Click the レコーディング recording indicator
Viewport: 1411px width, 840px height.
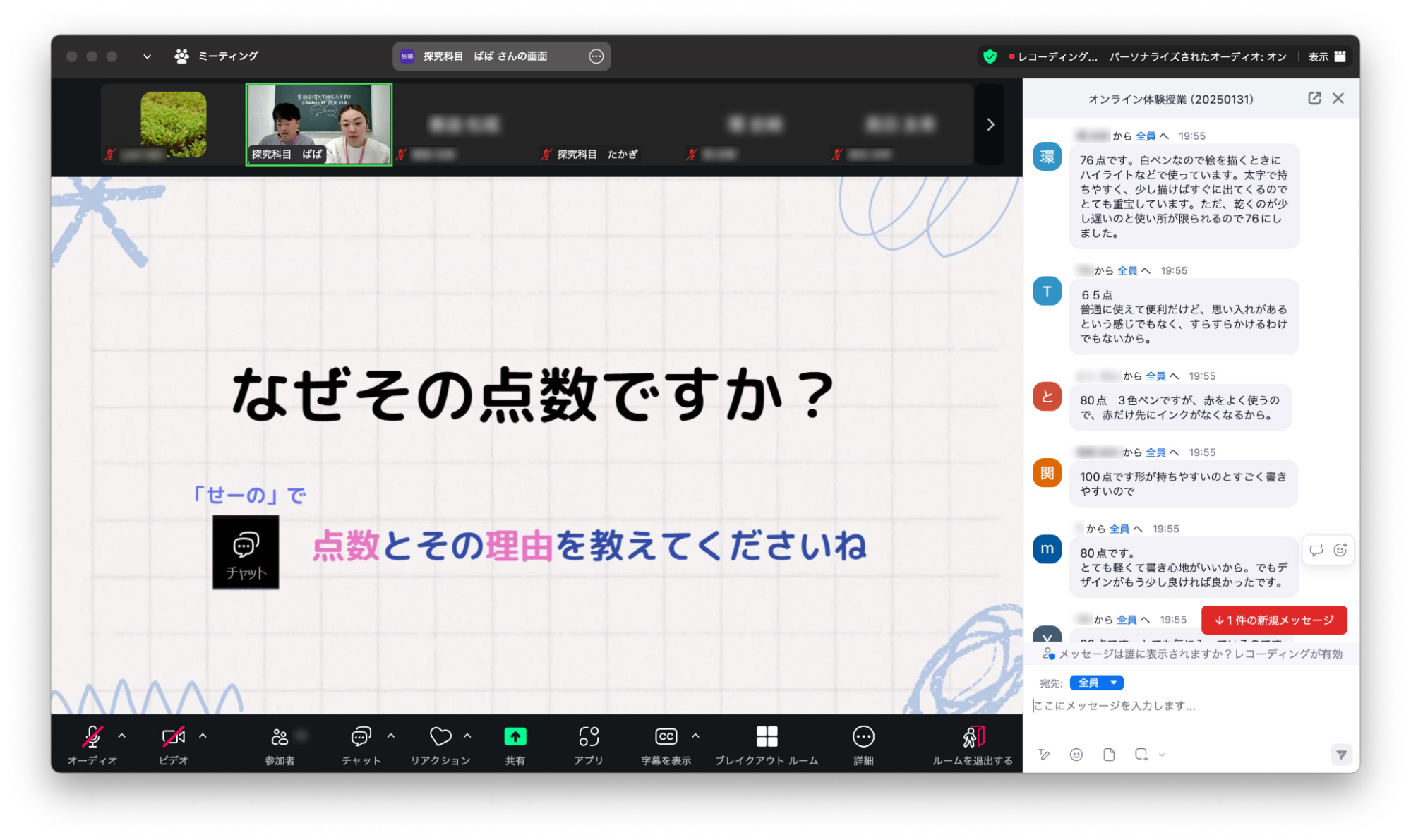pos(1053,56)
